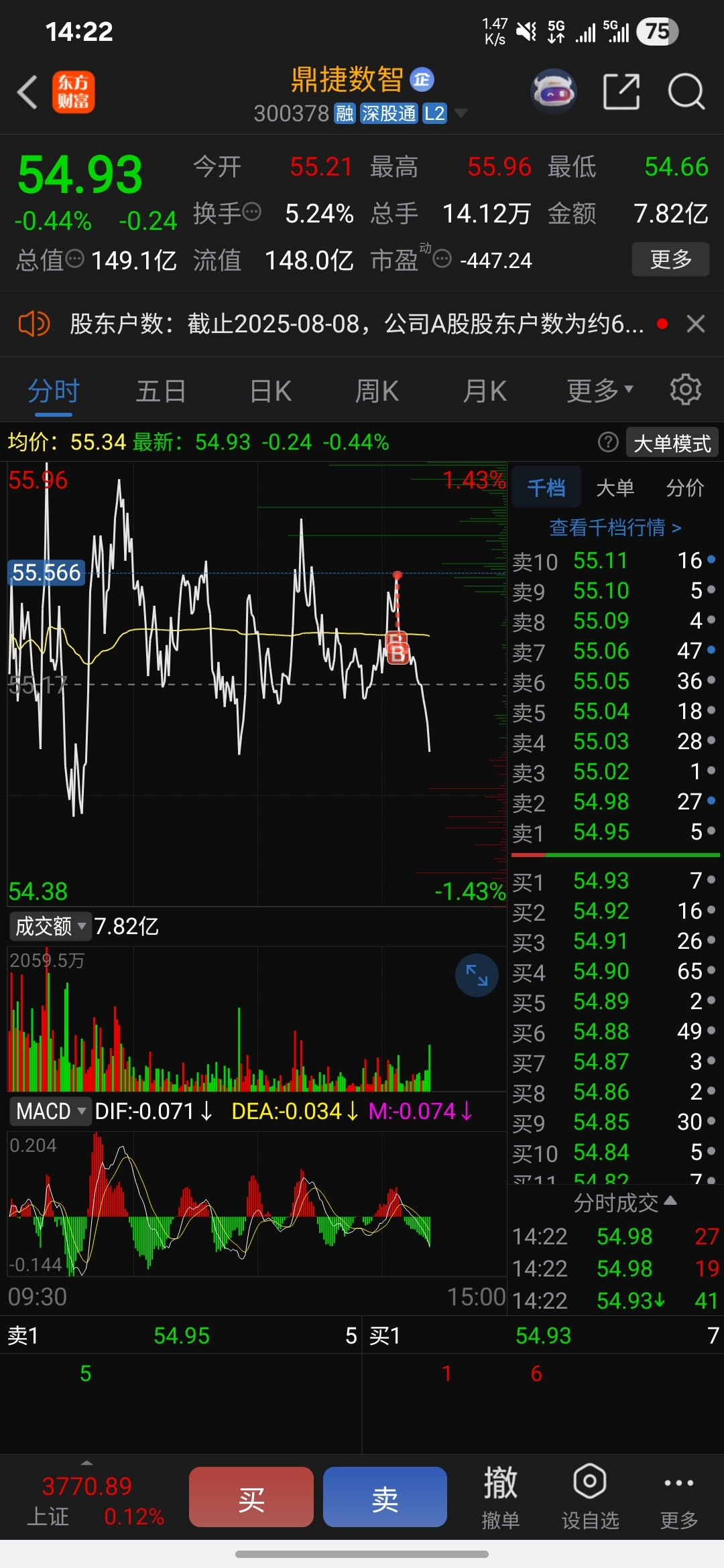724x1568 pixels.
Task: Tap the orange speaker announcement icon
Action: (x=34, y=324)
